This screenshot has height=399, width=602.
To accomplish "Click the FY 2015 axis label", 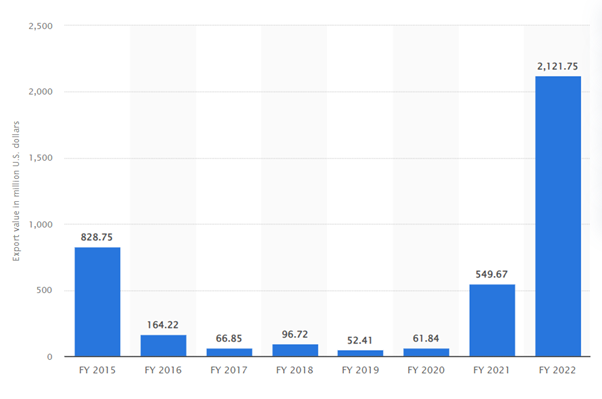I will tap(97, 370).
